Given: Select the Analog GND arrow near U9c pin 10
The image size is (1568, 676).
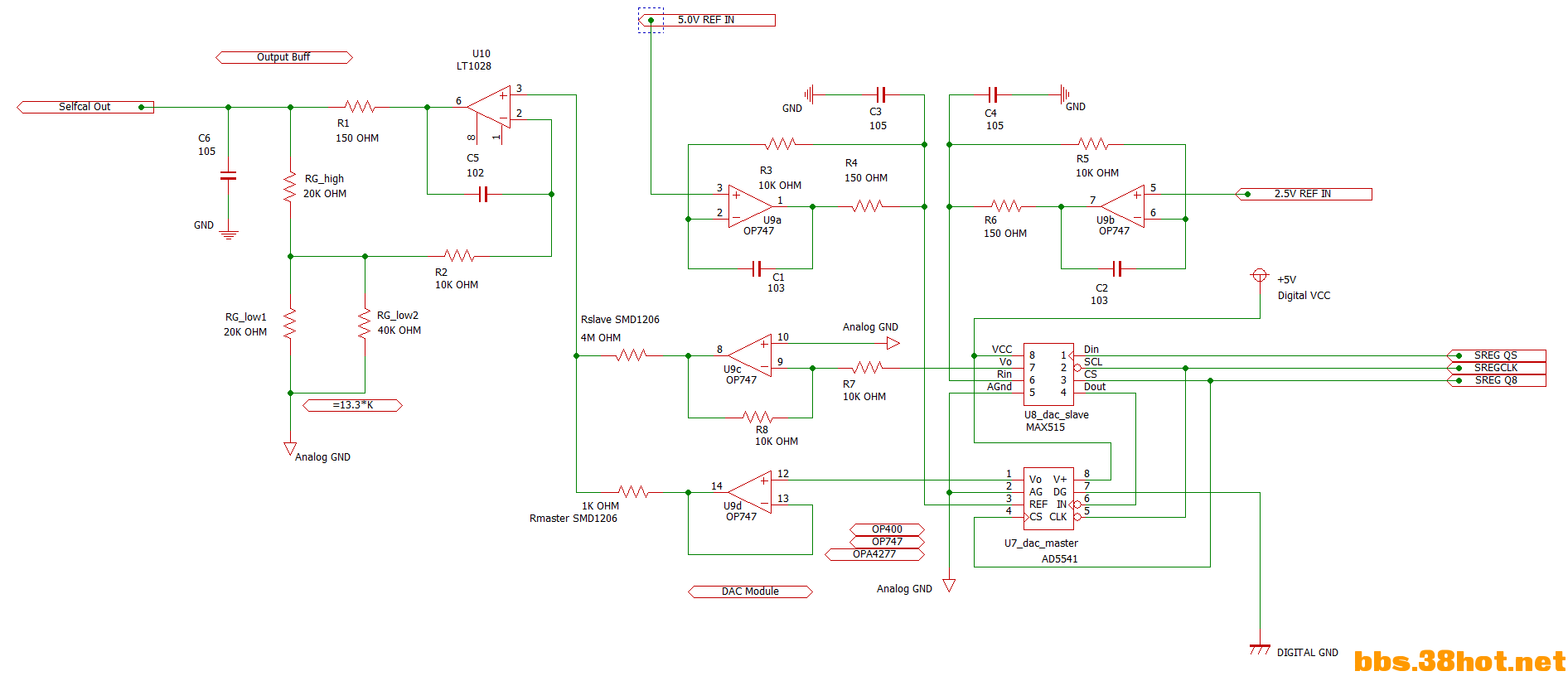Looking at the screenshot, I should click(x=893, y=343).
